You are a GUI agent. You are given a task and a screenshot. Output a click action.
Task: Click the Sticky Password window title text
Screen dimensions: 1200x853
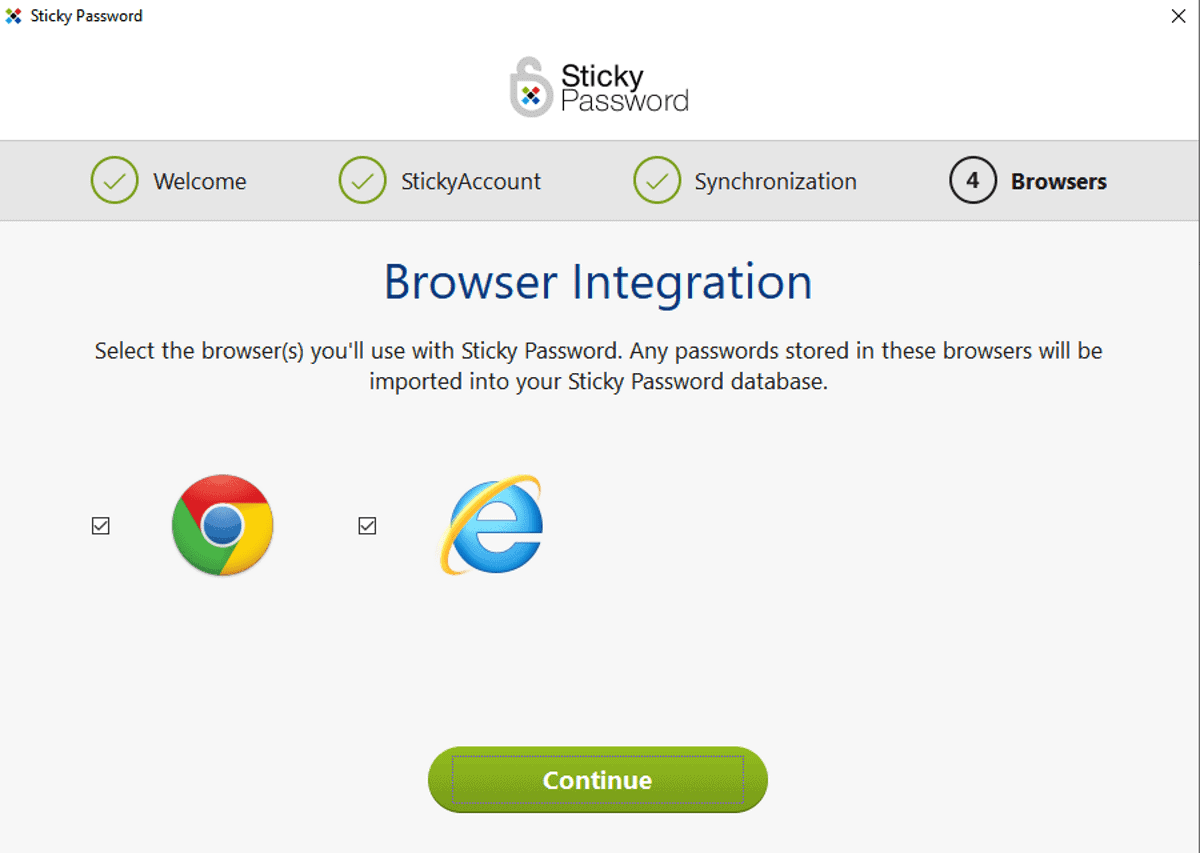[x=87, y=16]
